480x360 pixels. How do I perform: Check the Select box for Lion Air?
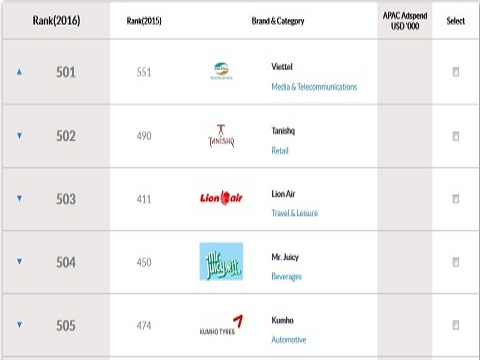455,199
